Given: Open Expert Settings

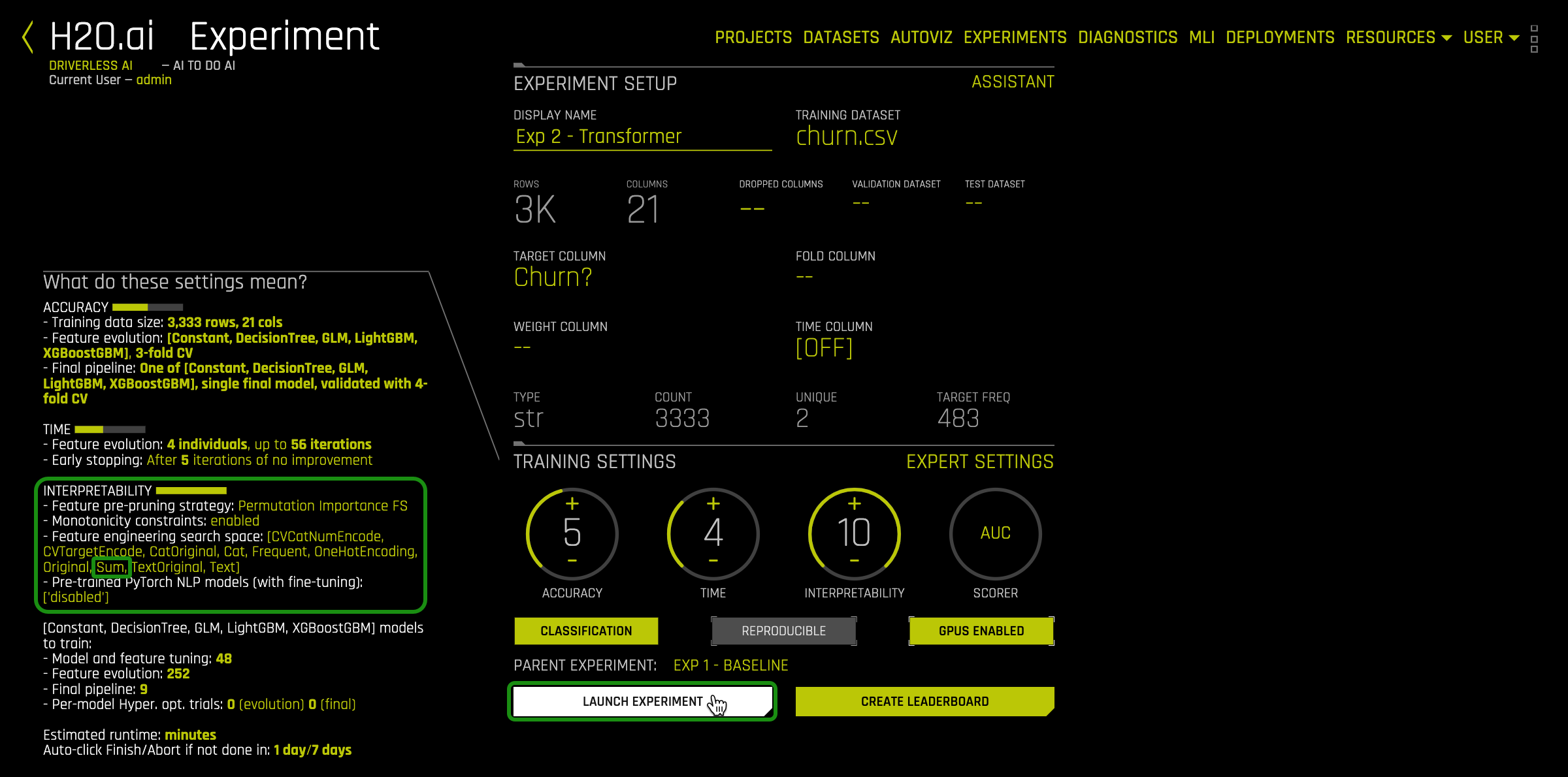Looking at the screenshot, I should [x=979, y=462].
